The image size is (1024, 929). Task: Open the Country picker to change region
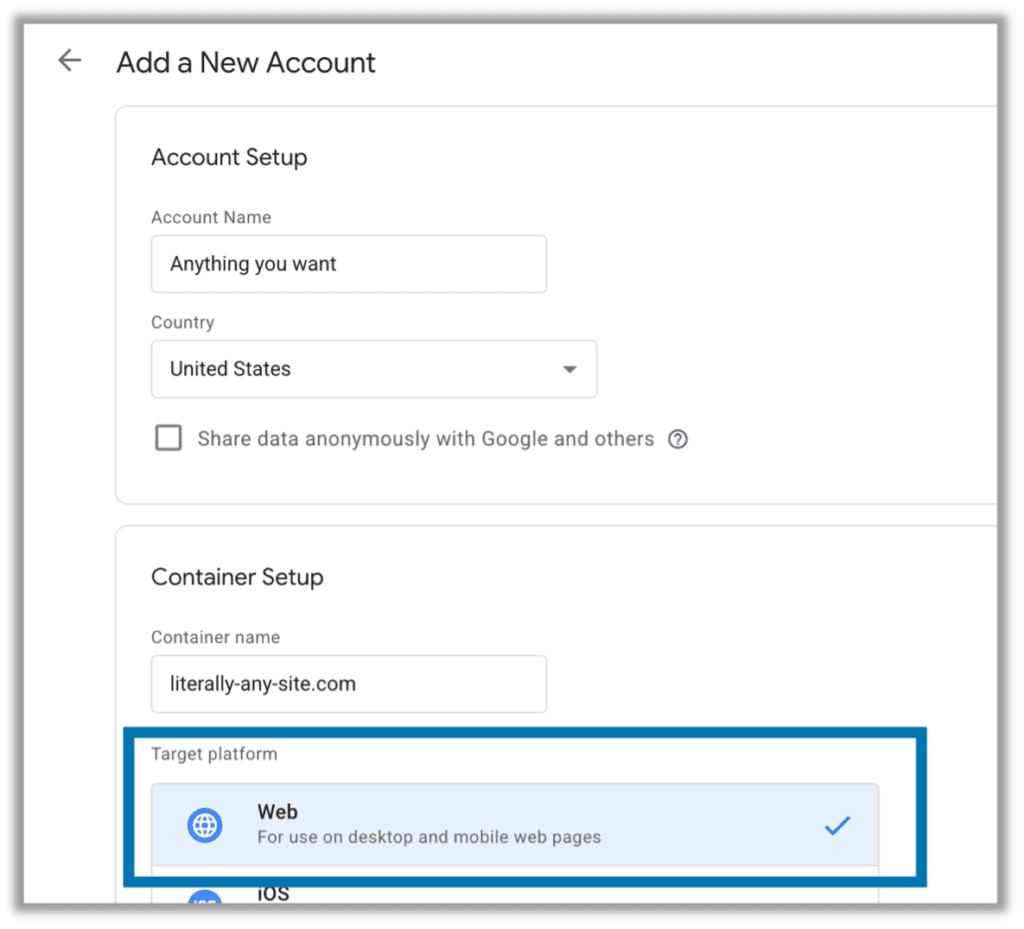pos(373,369)
